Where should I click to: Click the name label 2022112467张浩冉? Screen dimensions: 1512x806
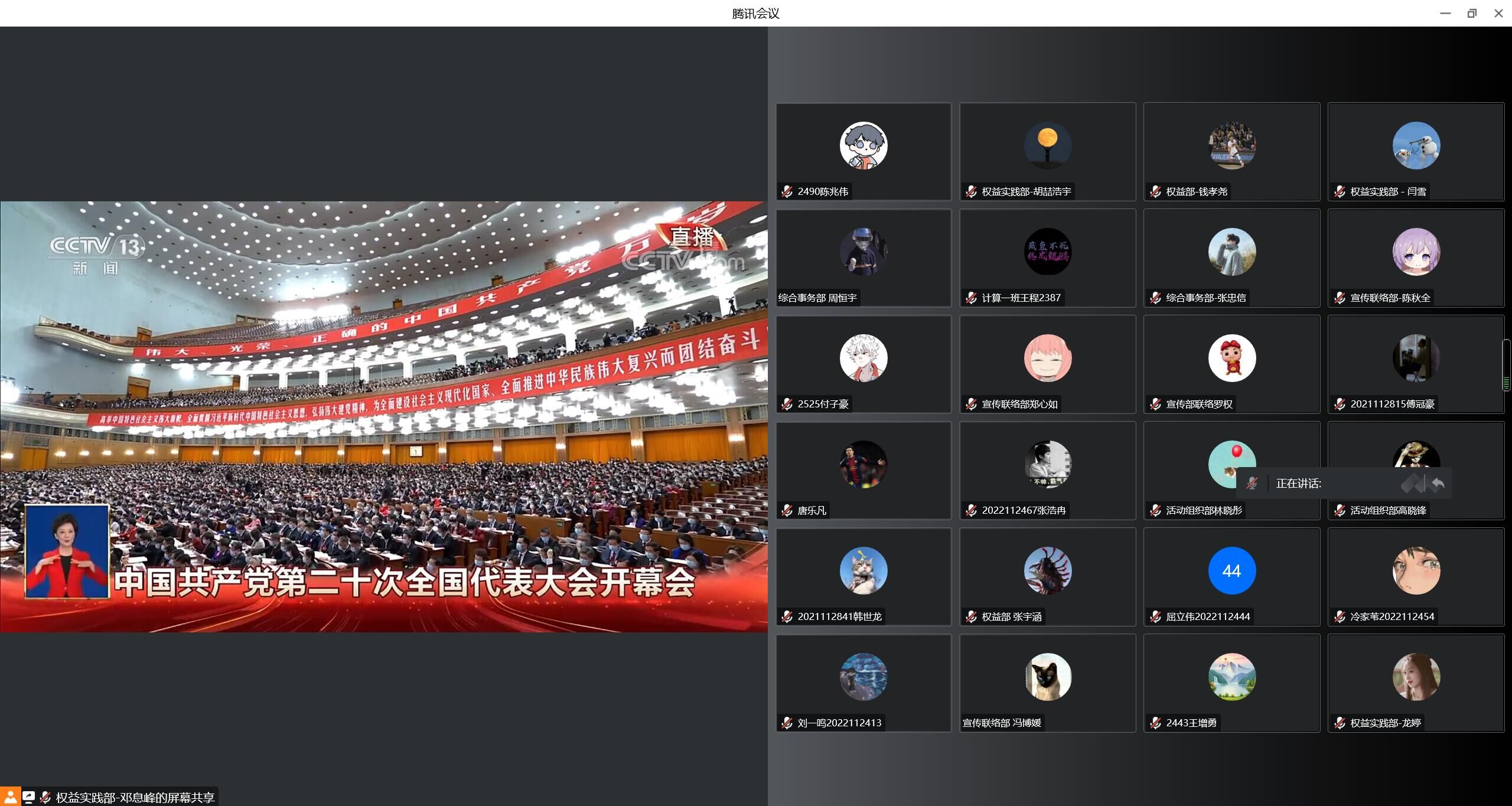click(x=1024, y=510)
